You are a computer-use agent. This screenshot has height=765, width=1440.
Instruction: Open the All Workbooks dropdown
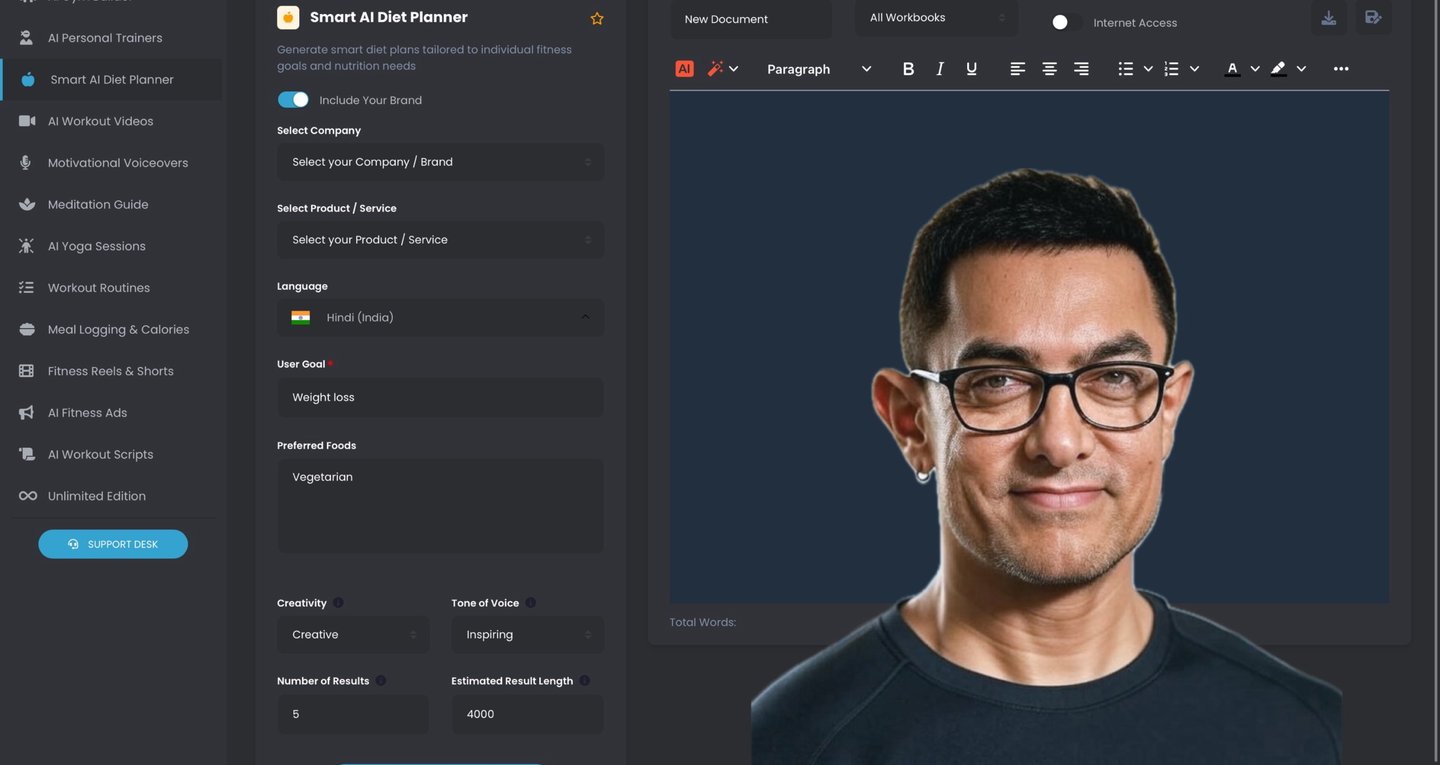point(937,18)
